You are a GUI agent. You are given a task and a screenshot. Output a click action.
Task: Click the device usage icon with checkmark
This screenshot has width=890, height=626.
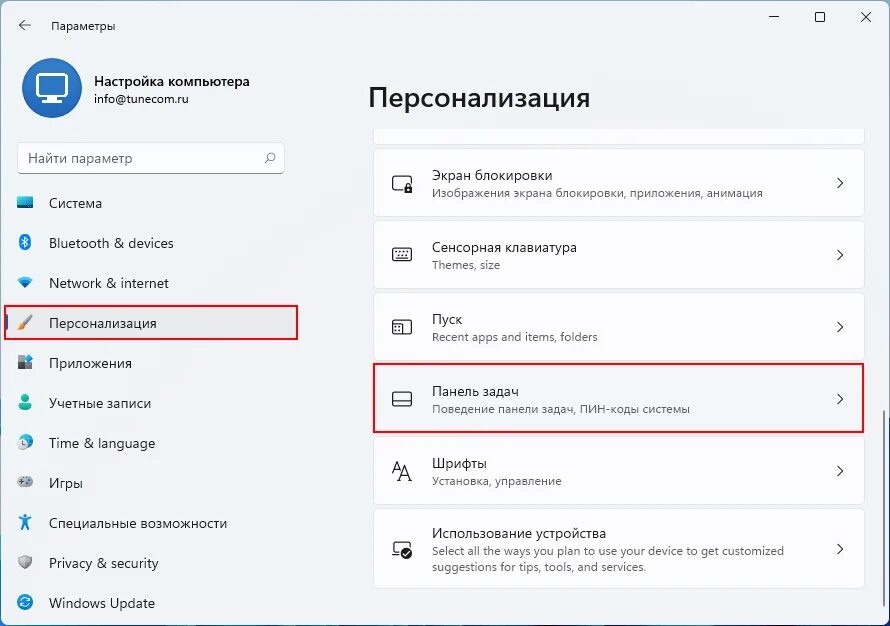[402, 549]
